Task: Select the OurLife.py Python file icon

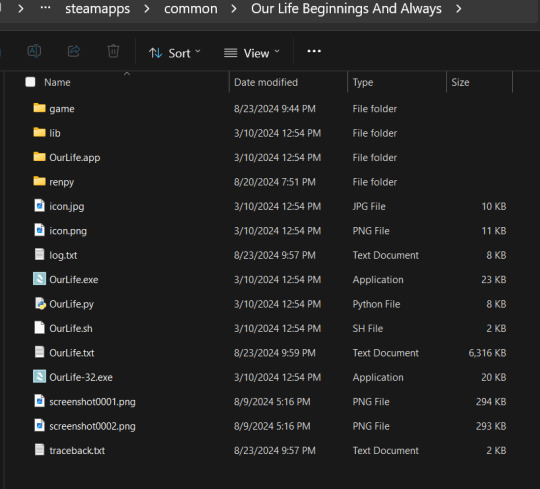Action: point(40,303)
